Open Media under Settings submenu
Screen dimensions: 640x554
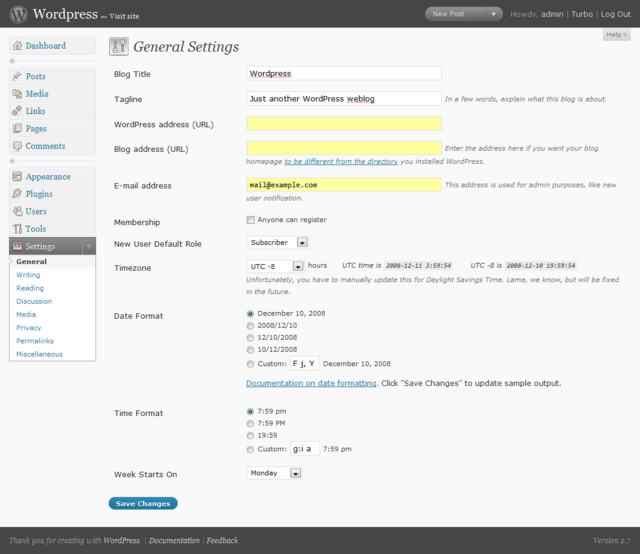[26, 314]
